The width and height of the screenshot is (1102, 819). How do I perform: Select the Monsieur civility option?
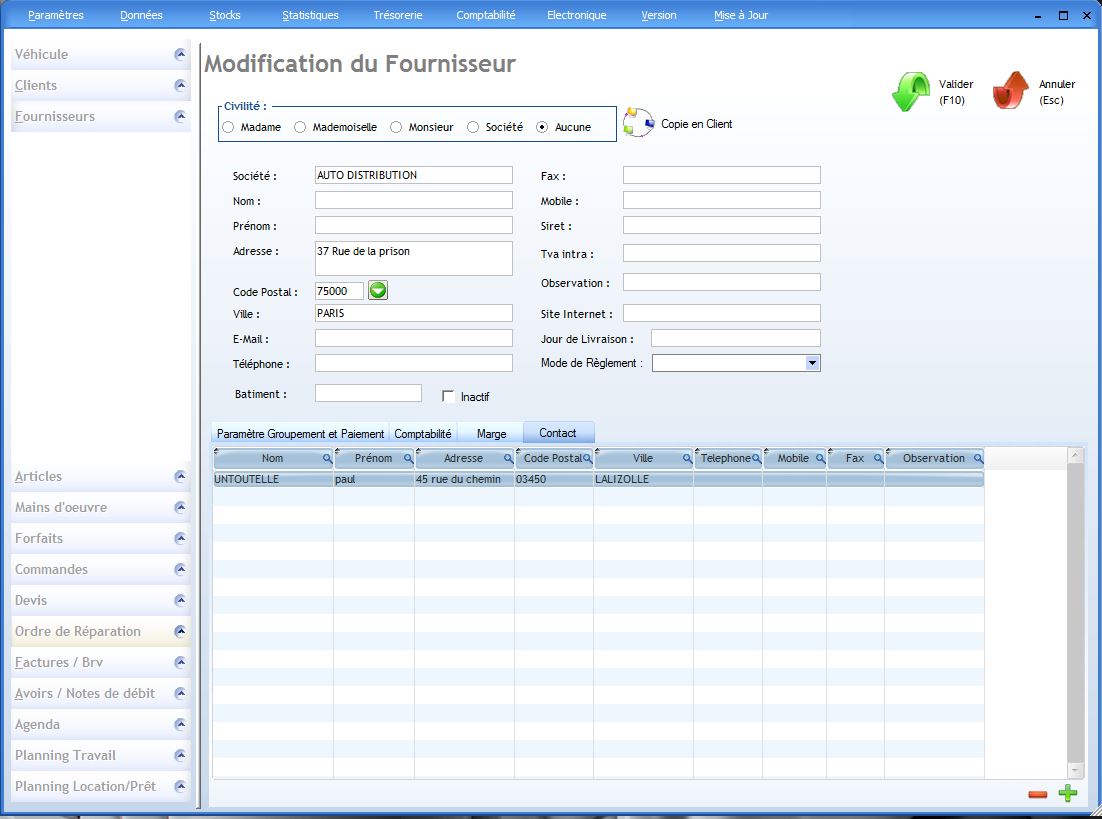396,127
